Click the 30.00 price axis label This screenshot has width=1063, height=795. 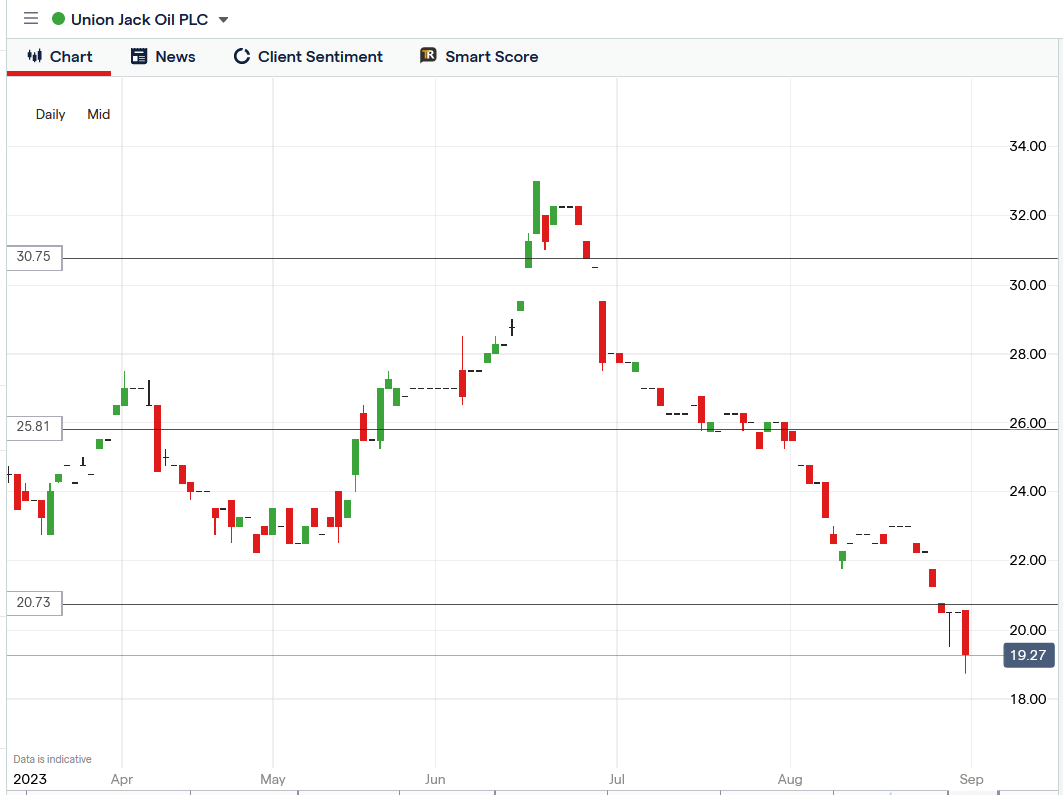(1028, 285)
